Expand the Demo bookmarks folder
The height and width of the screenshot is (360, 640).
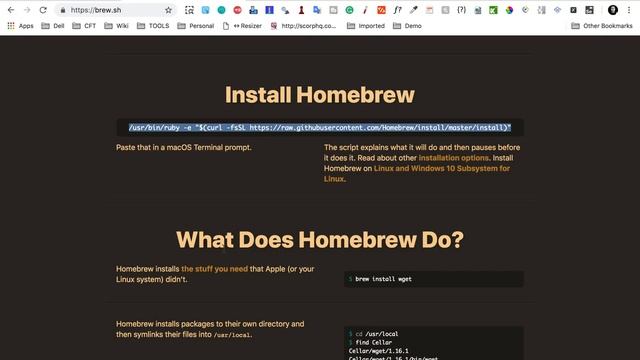click(x=407, y=26)
